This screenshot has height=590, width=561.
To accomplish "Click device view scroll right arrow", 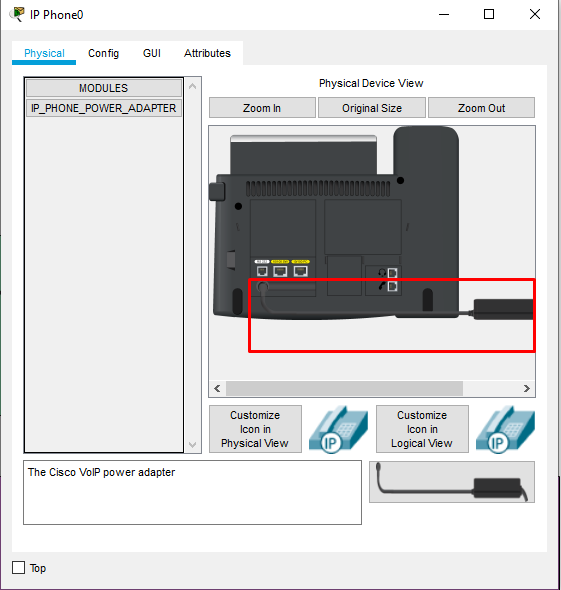I will (526, 388).
